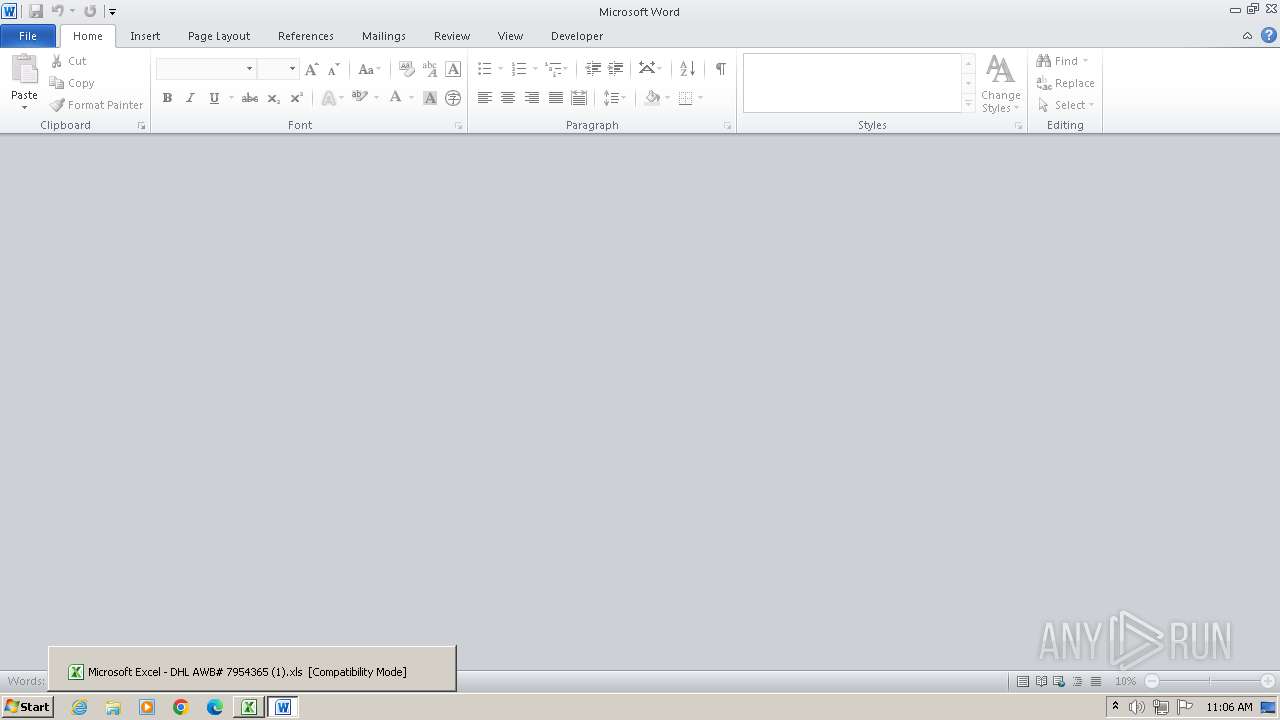
Task: Click the Subscript button
Action: pos(273,98)
